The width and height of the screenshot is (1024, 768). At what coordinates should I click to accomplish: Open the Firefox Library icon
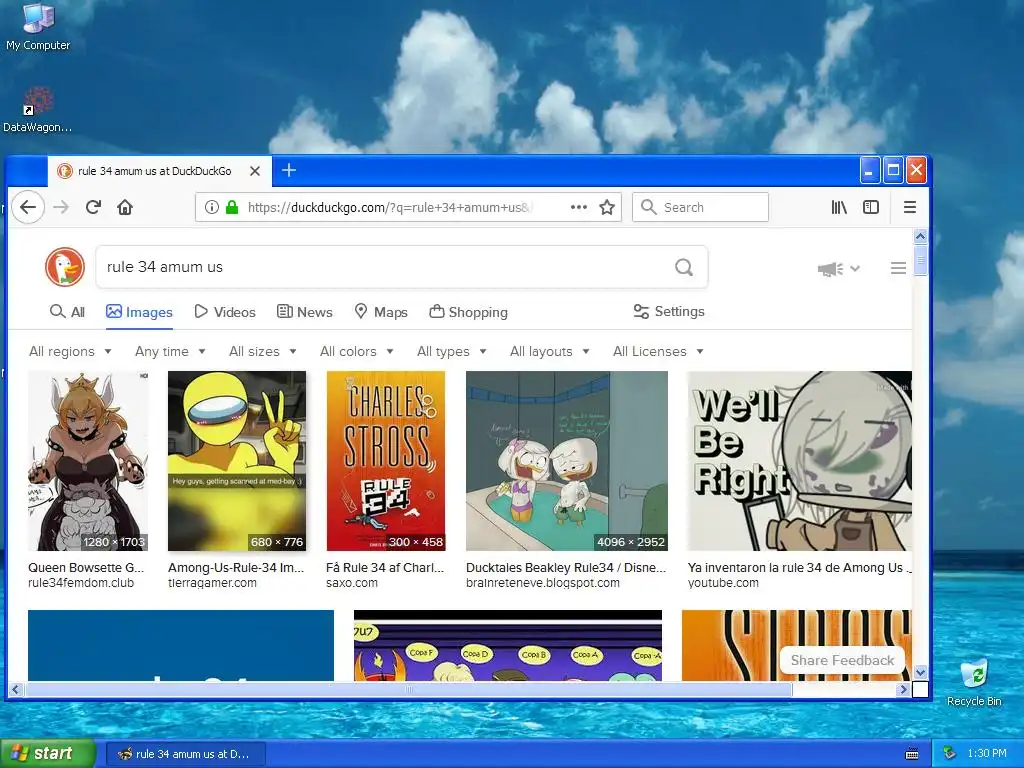coord(839,208)
